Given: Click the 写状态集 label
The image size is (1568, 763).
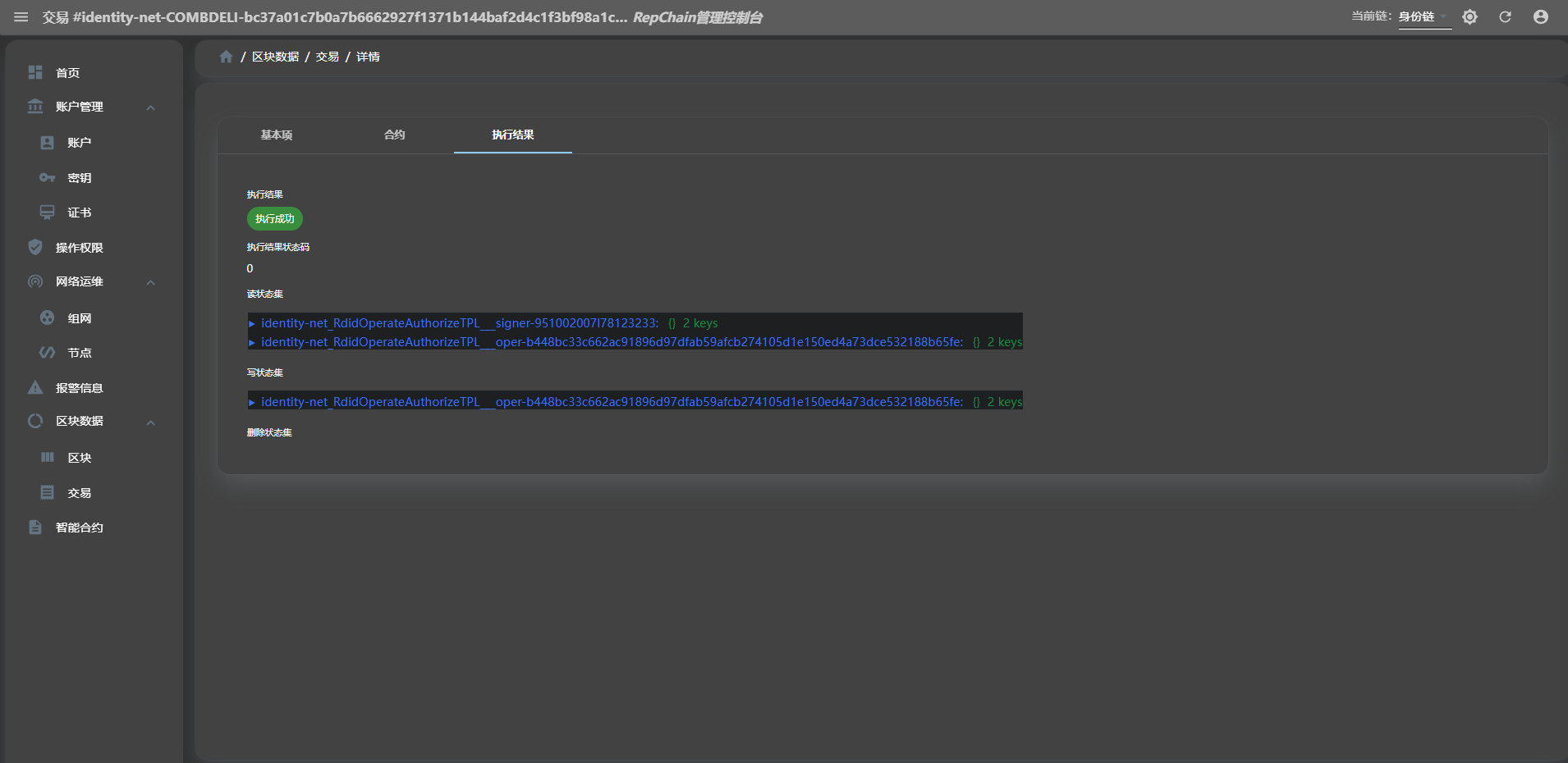Looking at the screenshot, I should pyautogui.click(x=265, y=372).
